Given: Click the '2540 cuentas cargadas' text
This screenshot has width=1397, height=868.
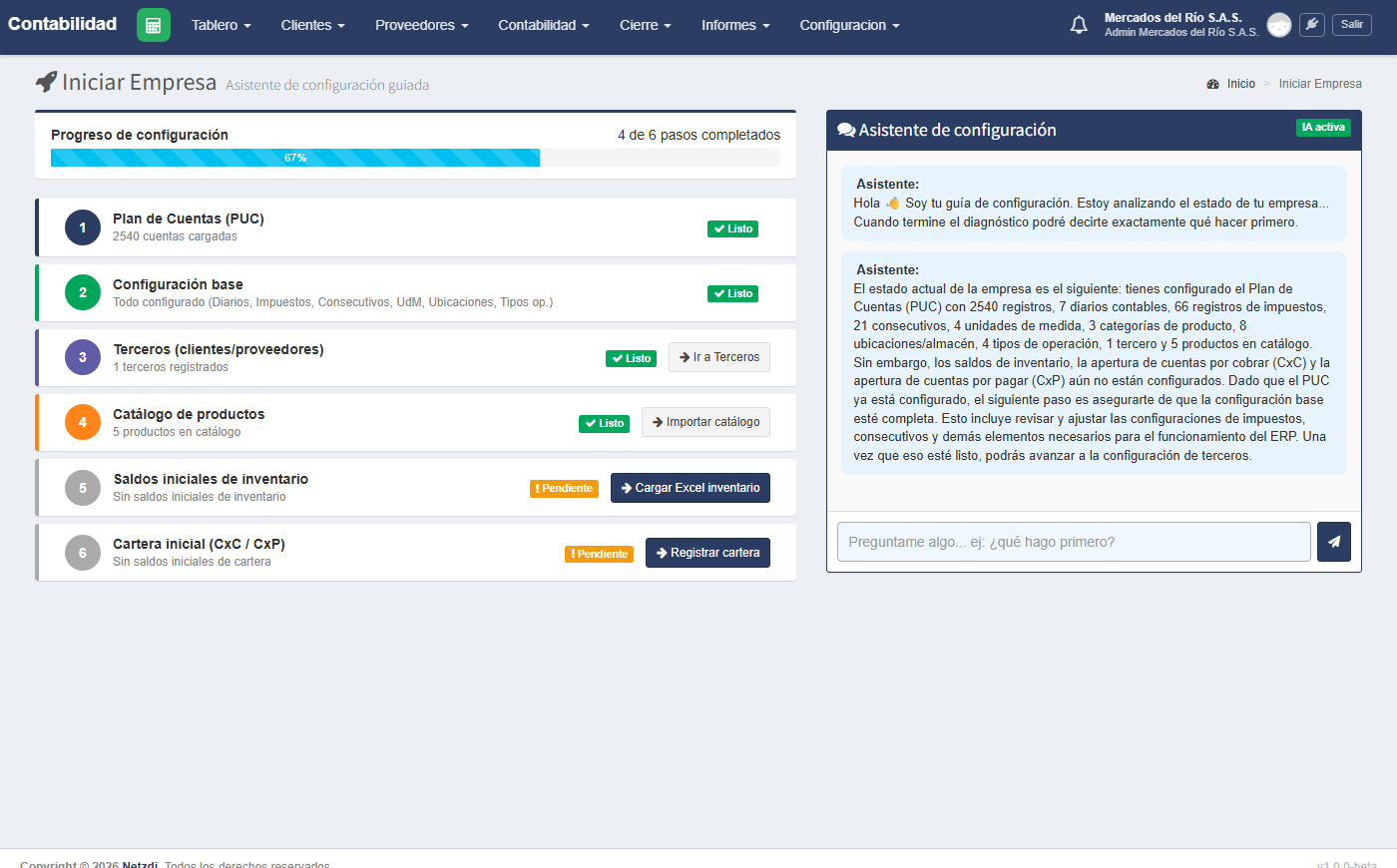Looking at the screenshot, I should 175,236.
